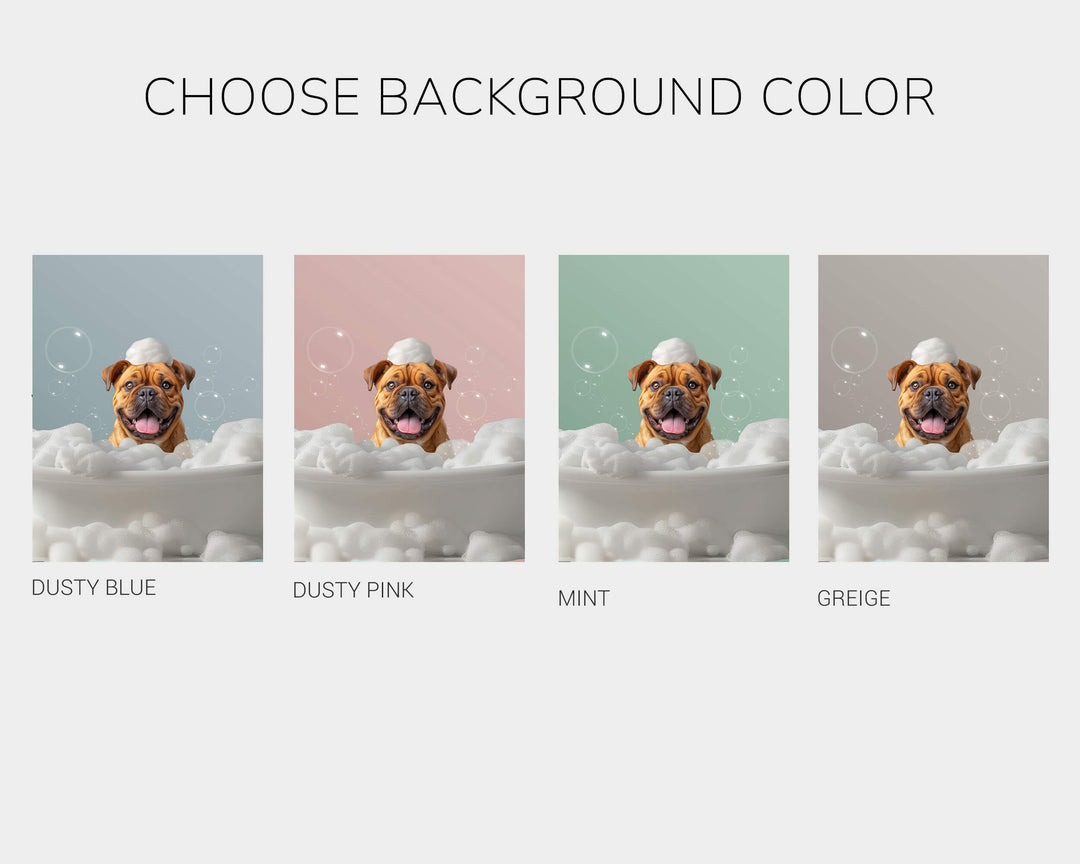1080x864 pixels.
Task: Click the large bubble in dusty pink image
Action: 330,350
